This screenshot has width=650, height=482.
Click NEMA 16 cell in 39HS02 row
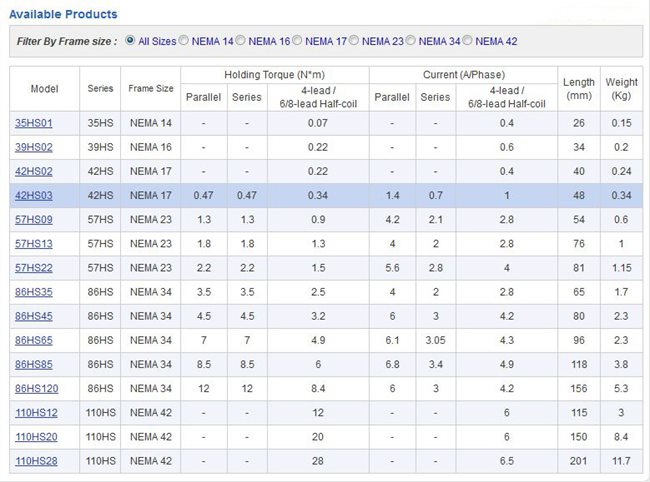click(150, 147)
